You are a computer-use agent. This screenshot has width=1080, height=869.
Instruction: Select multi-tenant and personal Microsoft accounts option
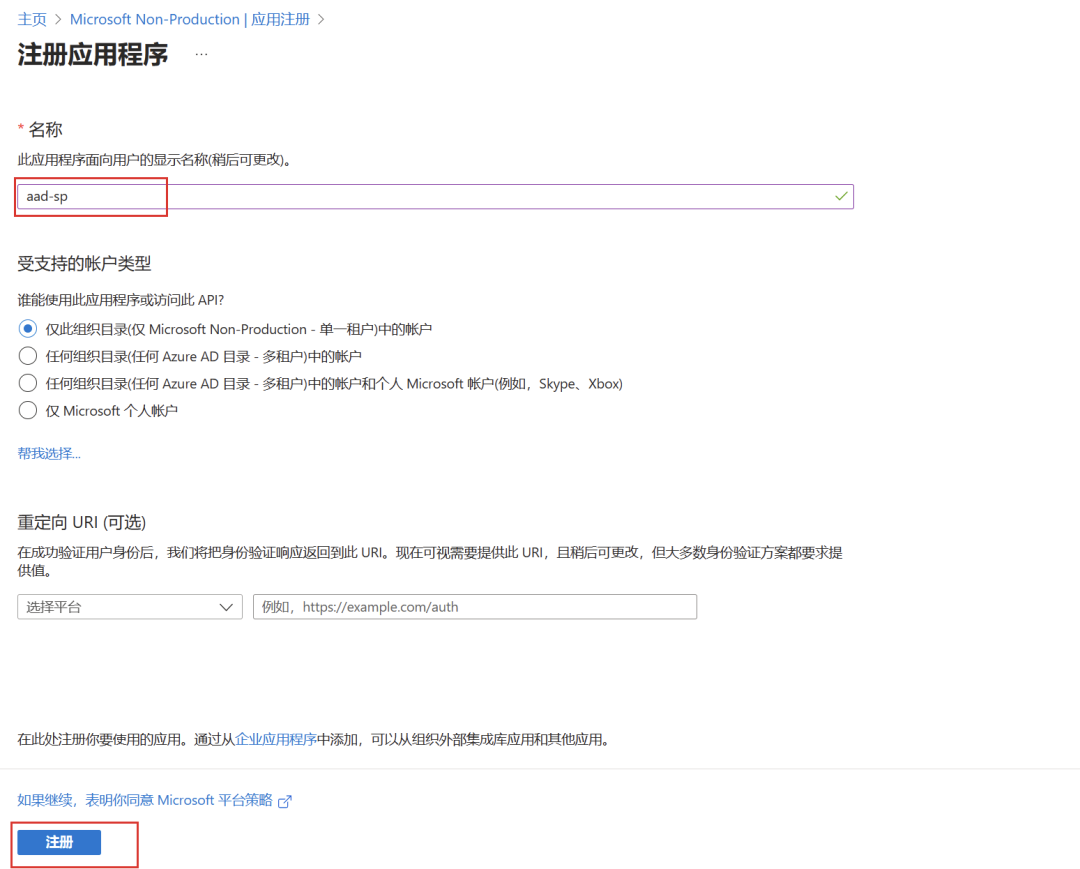pos(28,383)
